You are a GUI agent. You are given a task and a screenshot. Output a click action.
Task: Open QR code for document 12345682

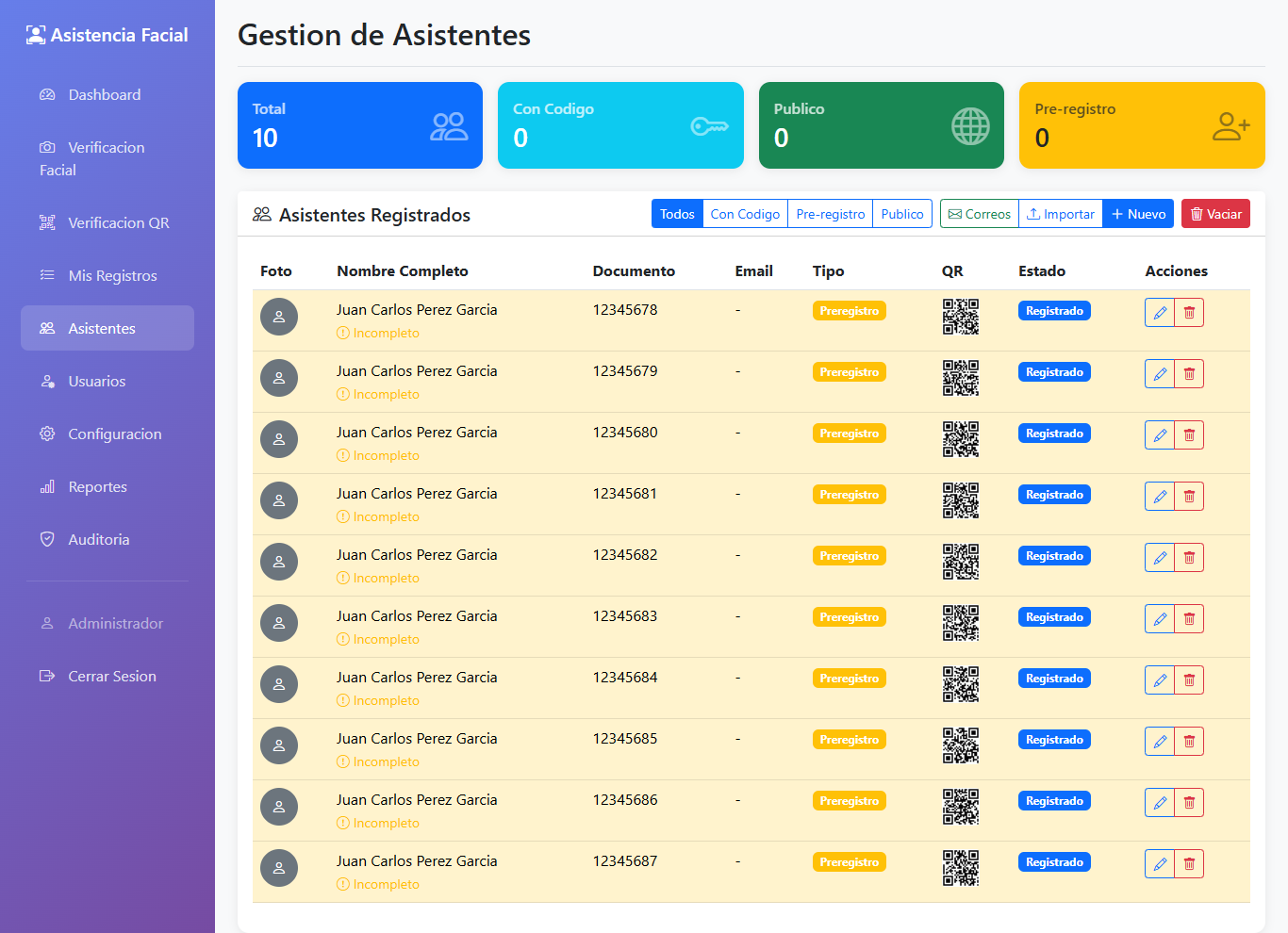(960, 562)
